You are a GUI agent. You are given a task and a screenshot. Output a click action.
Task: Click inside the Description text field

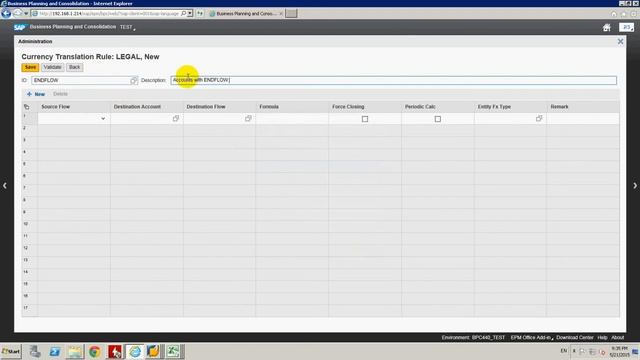[393, 80]
